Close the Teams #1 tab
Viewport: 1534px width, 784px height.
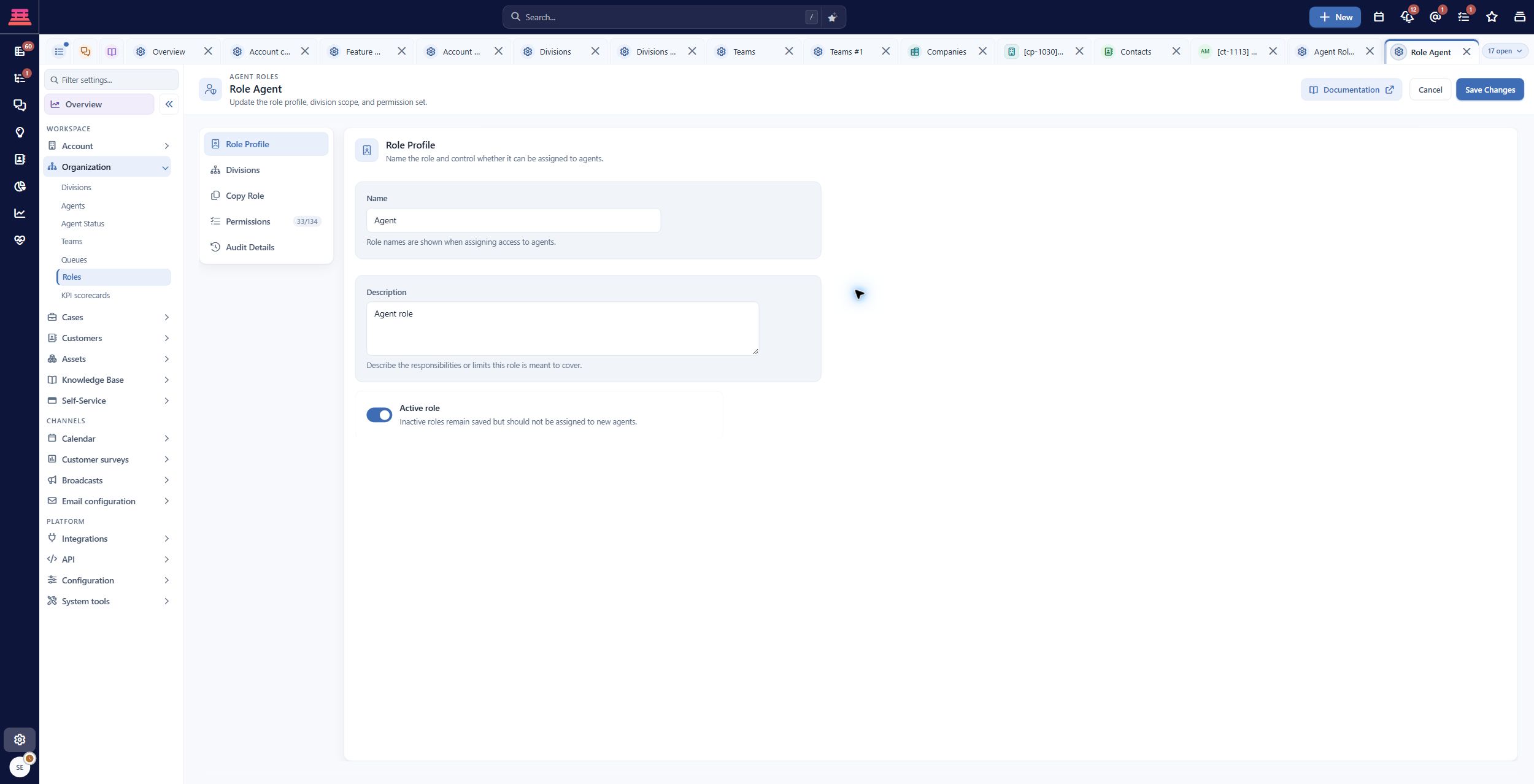pyautogui.click(x=886, y=52)
